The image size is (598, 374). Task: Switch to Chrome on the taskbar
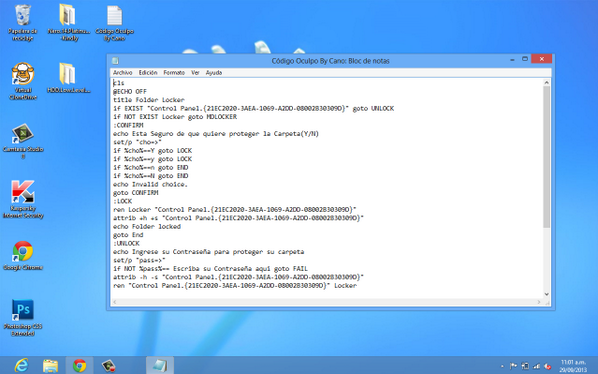(x=79, y=366)
